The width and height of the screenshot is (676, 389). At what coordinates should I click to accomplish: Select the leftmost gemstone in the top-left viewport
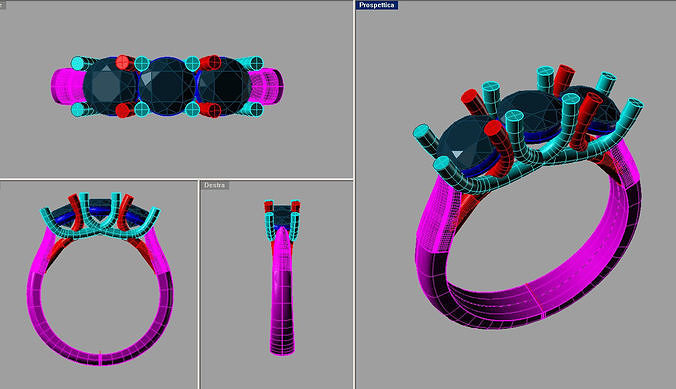[110, 86]
